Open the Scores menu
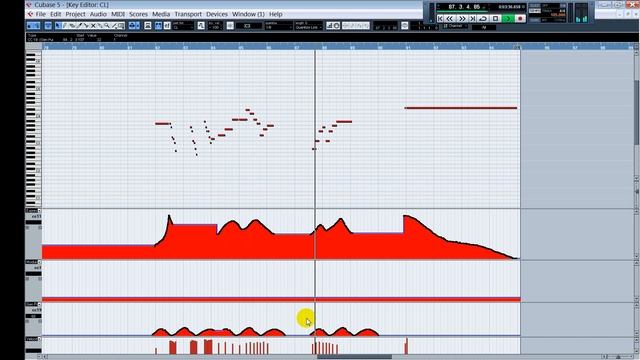The height and width of the screenshot is (360, 640). coord(138,14)
